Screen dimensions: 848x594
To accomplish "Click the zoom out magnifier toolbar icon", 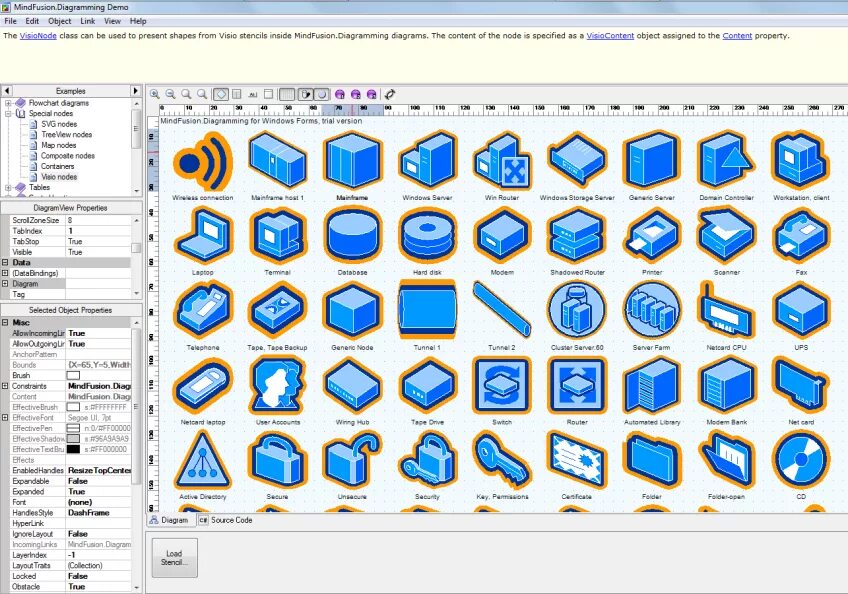I will 170,94.
